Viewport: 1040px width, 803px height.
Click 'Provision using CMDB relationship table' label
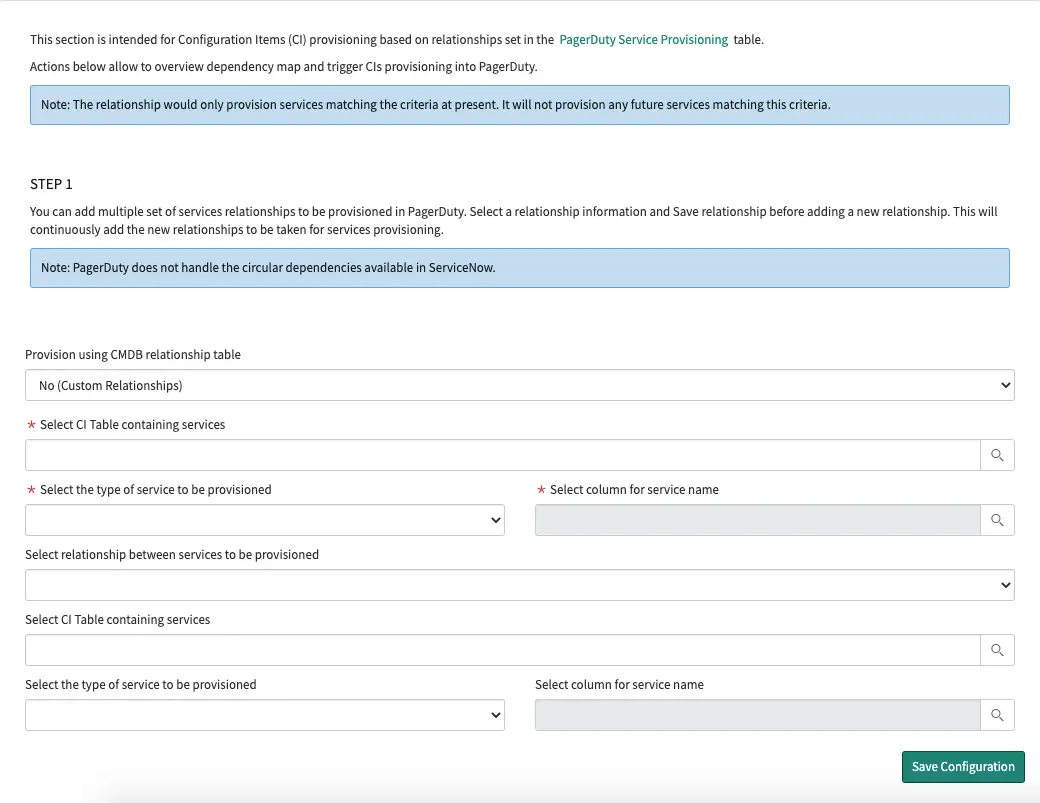[133, 355]
